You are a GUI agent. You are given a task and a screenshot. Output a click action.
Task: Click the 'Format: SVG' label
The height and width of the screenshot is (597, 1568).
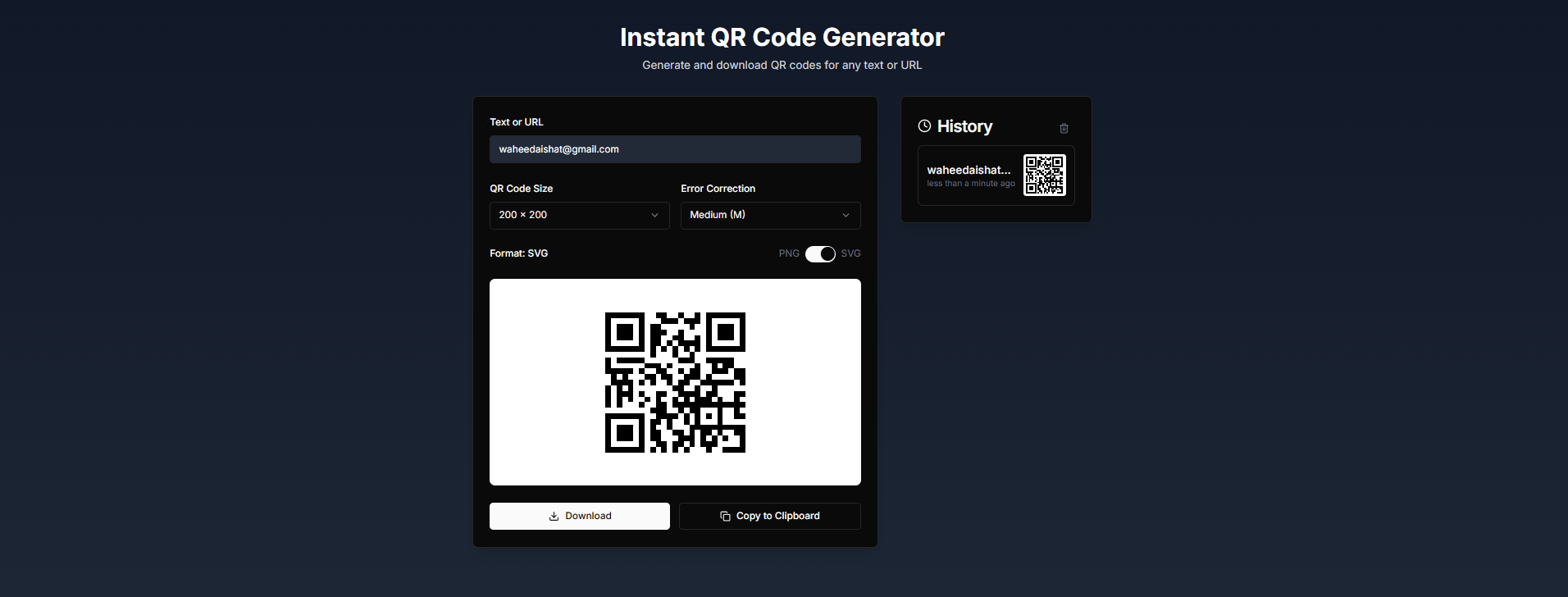point(519,253)
